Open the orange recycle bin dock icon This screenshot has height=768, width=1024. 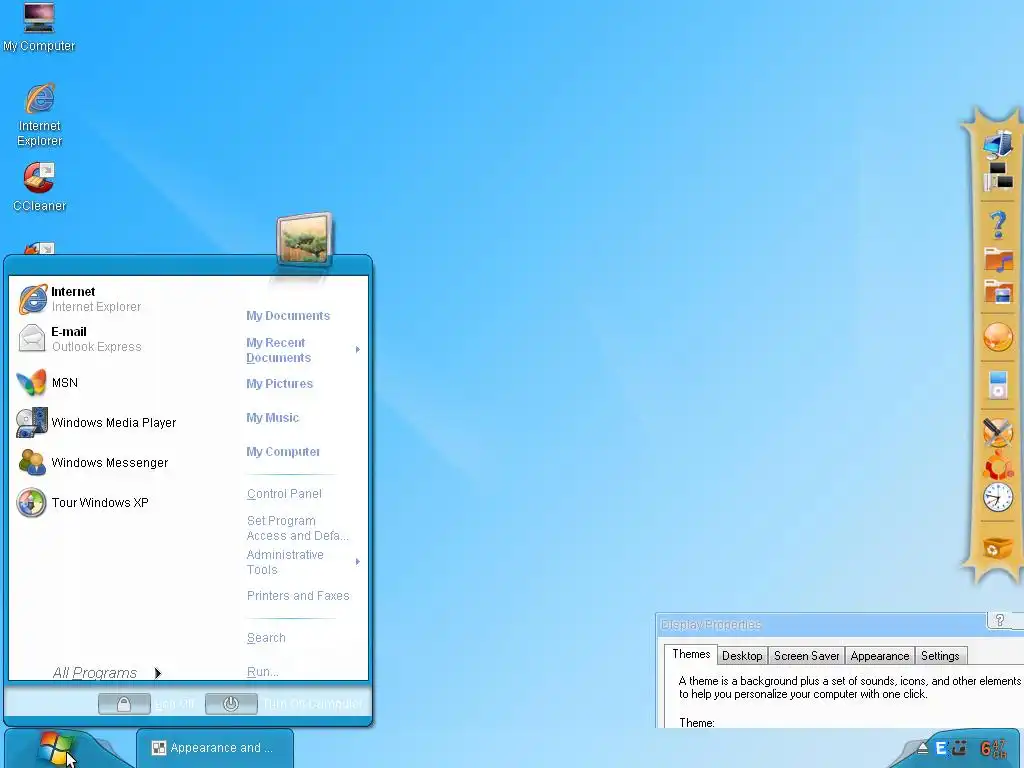pos(998,548)
